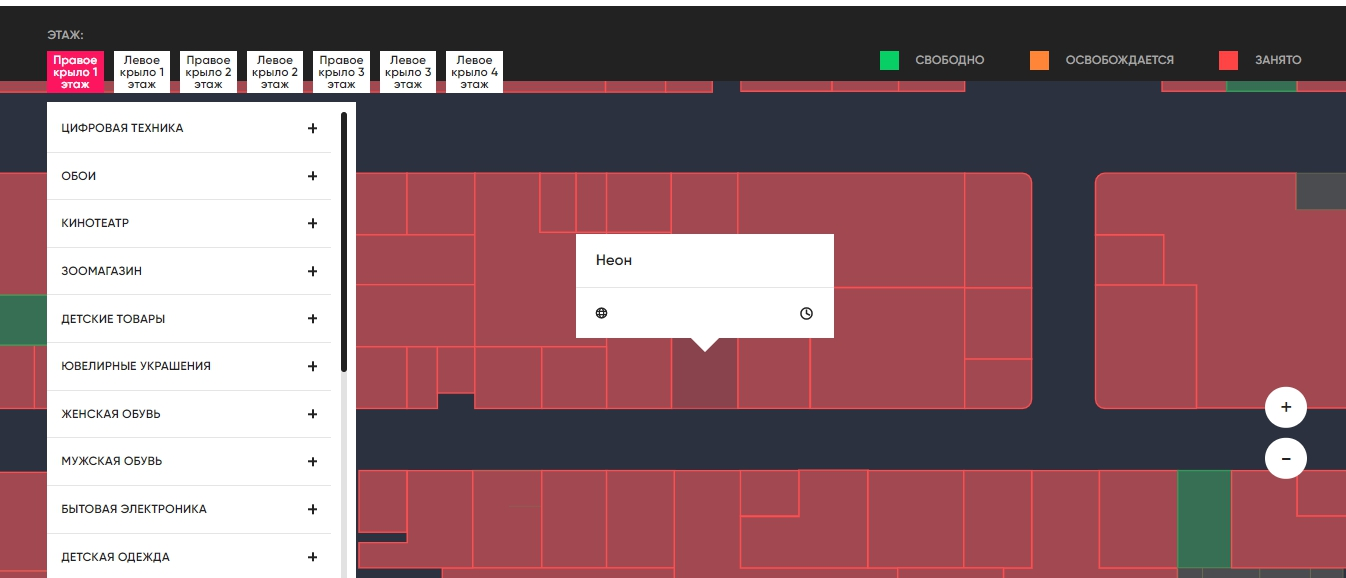The image size is (1346, 578).
Task: Click the Освобождается legend label
Action: point(1120,60)
